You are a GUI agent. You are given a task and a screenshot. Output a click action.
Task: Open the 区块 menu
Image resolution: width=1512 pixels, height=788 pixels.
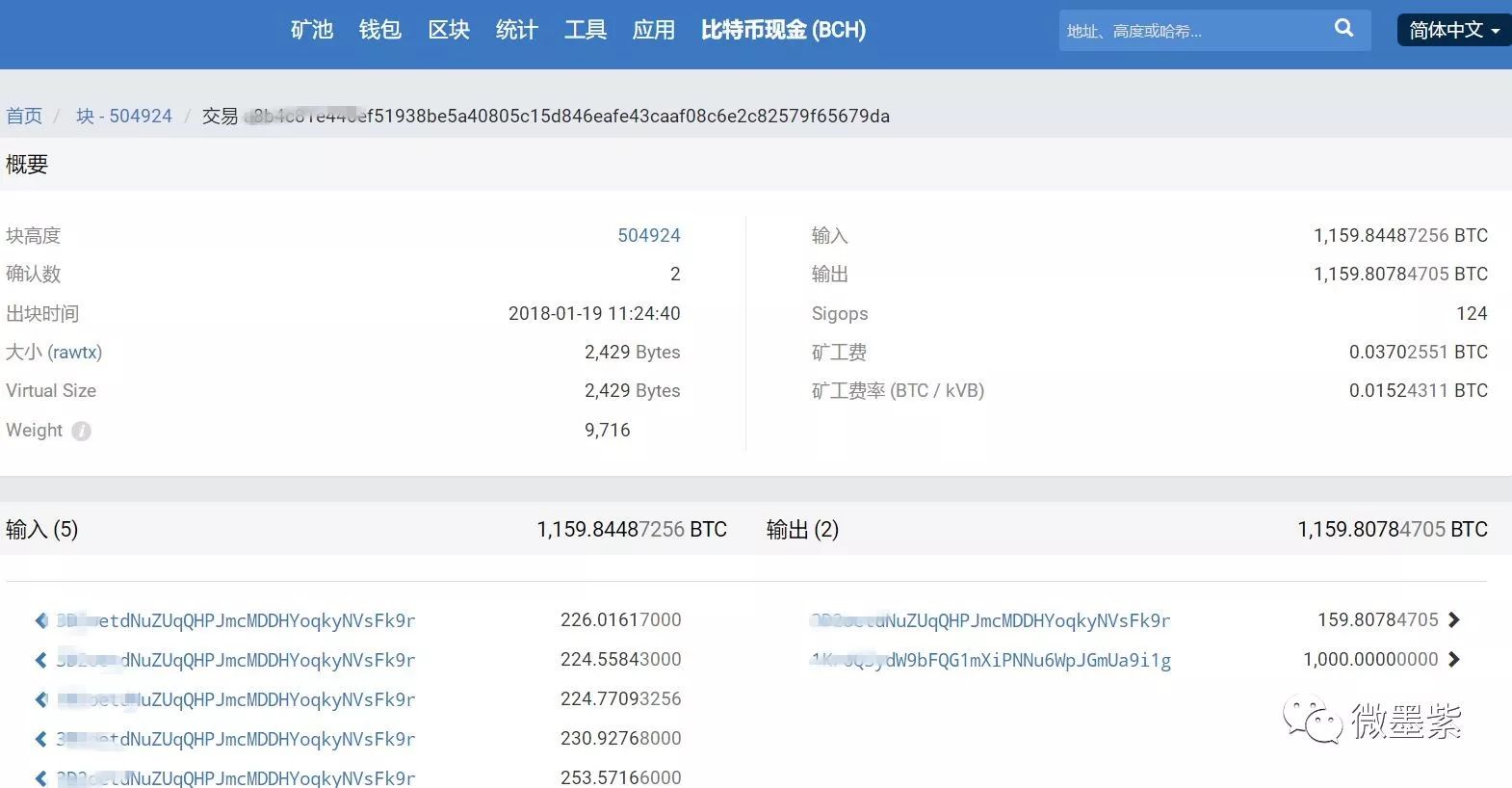click(449, 30)
